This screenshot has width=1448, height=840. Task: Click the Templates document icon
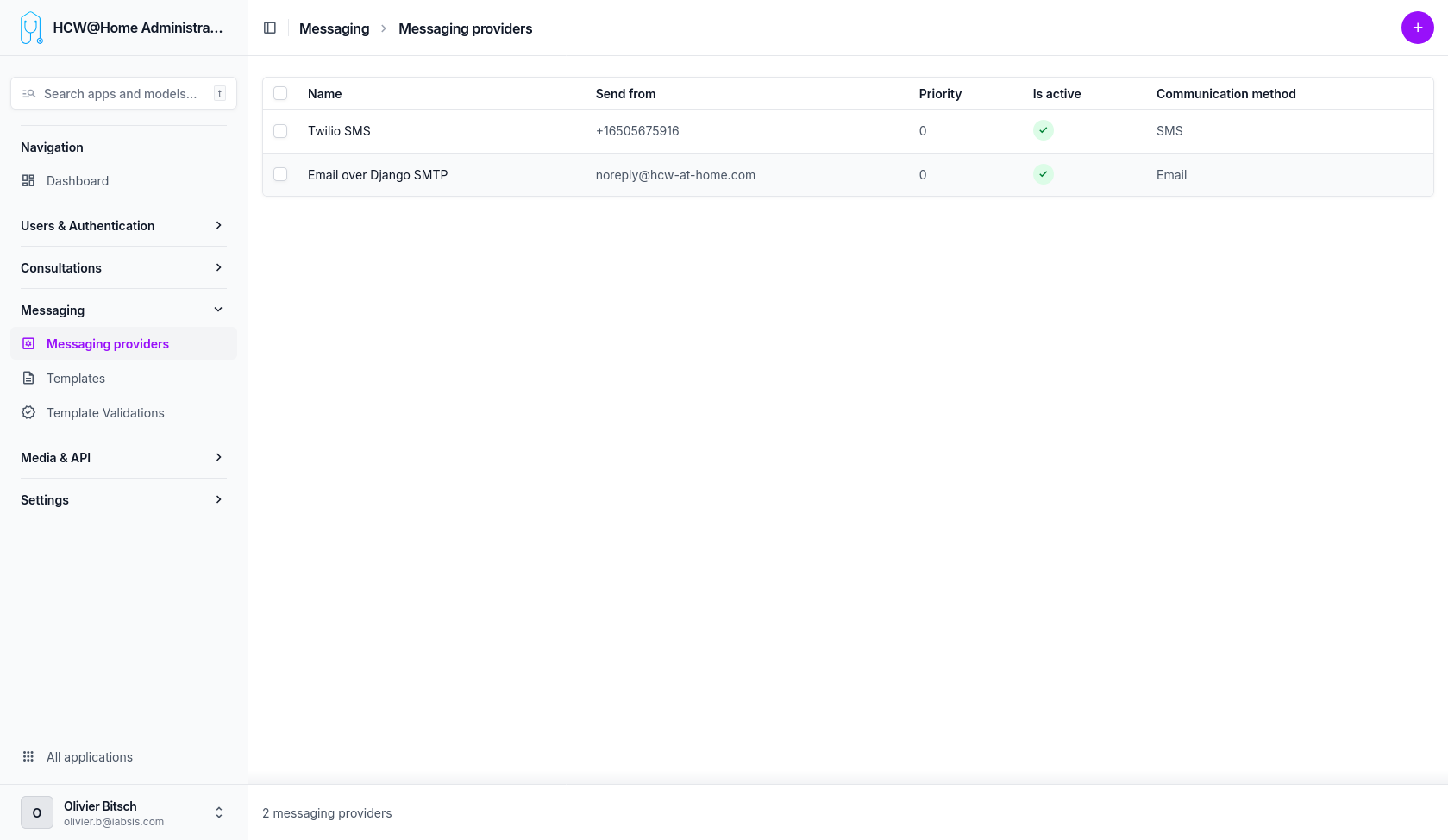pos(28,379)
